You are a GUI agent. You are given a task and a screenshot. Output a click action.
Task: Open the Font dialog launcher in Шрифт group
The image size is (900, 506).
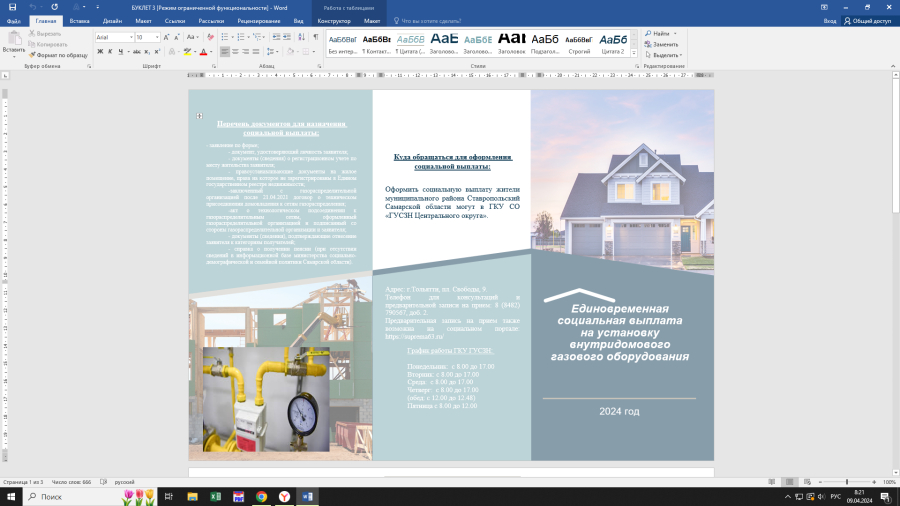214,67
